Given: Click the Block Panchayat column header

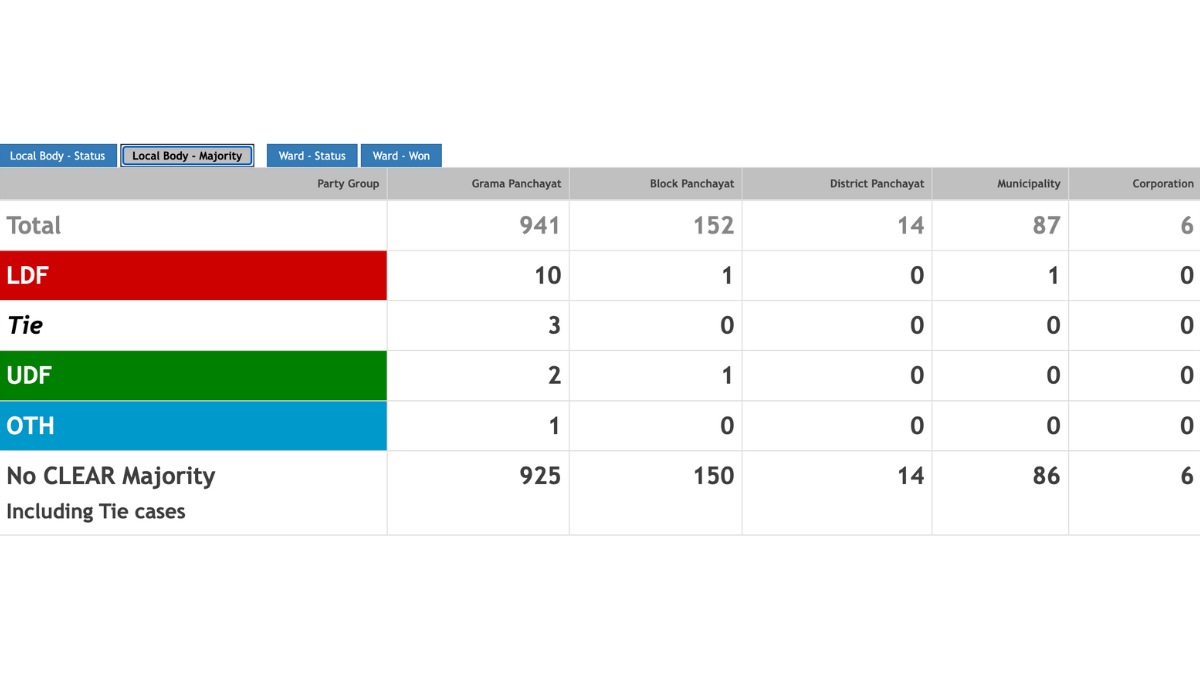Looking at the screenshot, I should (691, 184).
